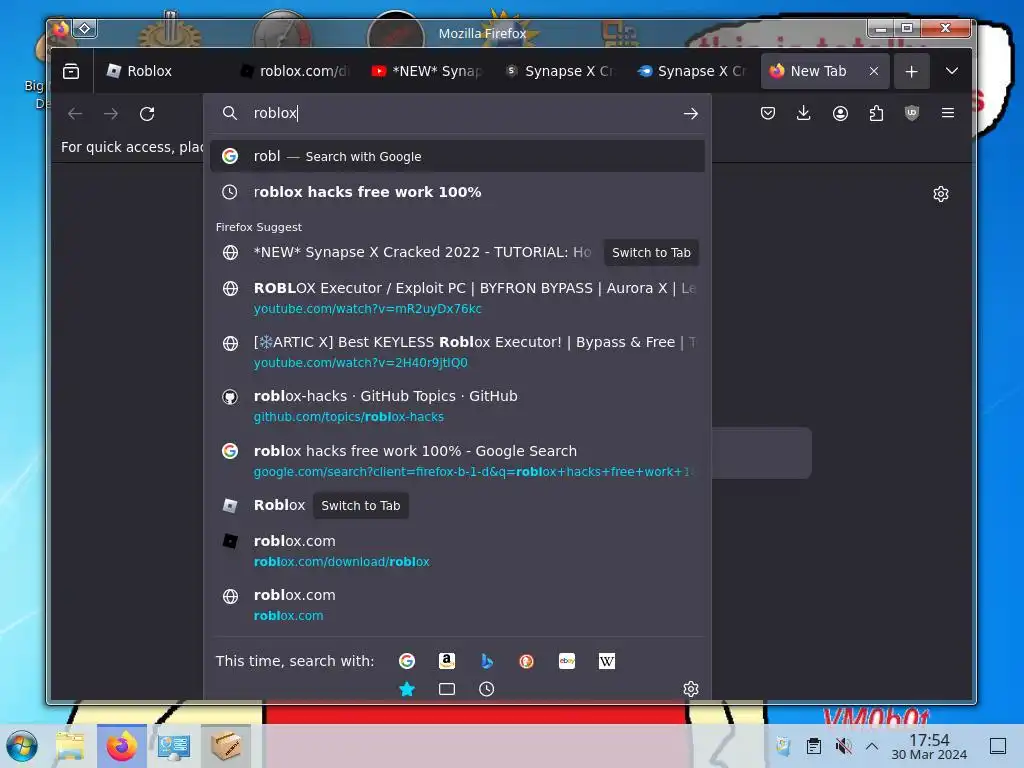Screen dimensions: 1024x768
Task: Choose robl Search with Google suggestion
Action: [x=457, y=156]
